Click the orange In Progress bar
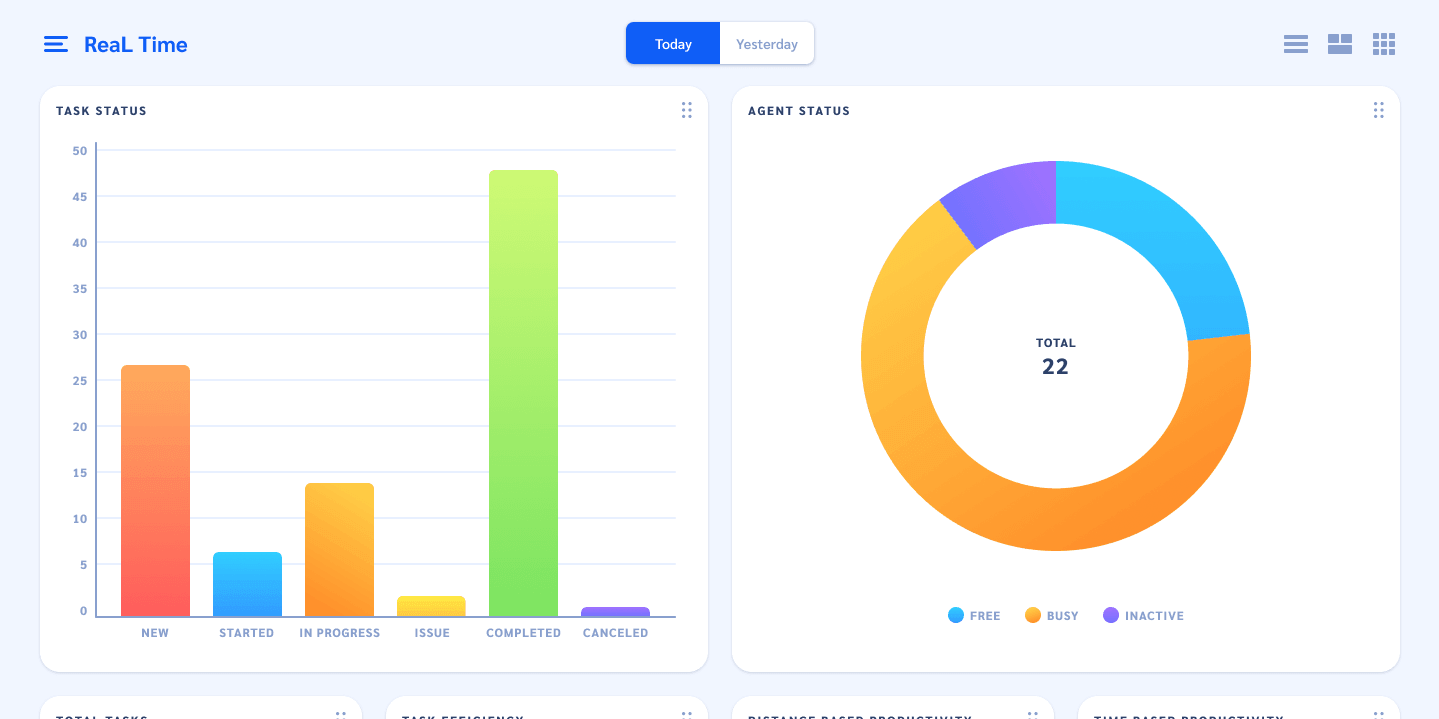The height and width of the screenshot is (719, 1439). point(339,549)
